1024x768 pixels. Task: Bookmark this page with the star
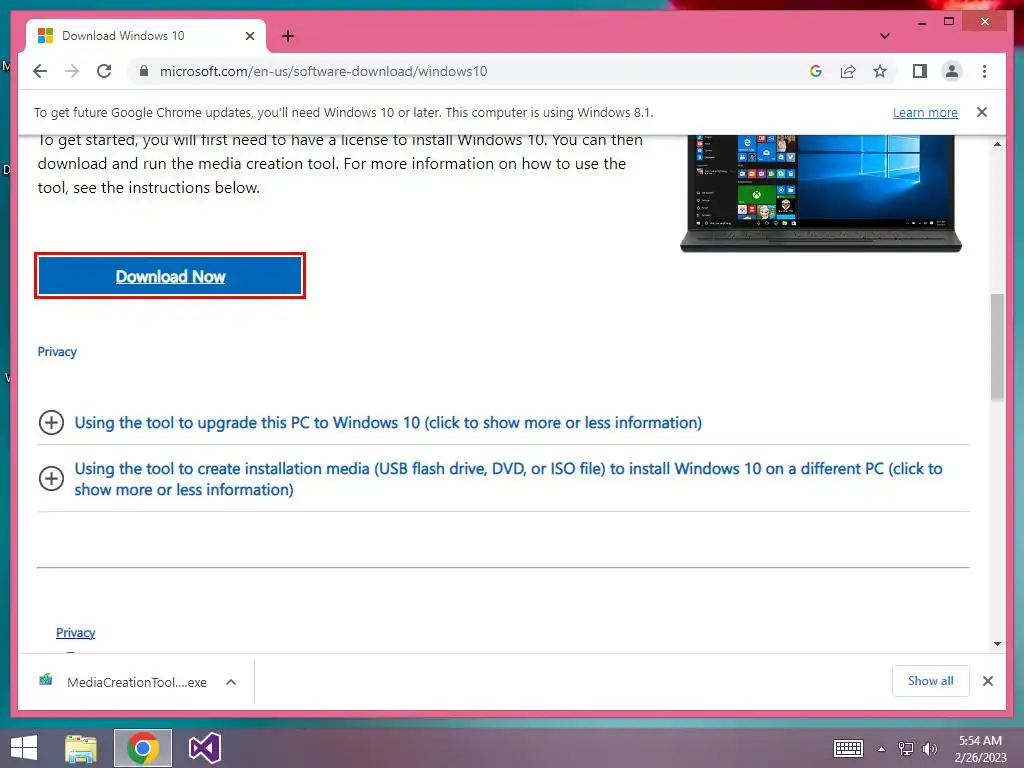click(x=880, y=71)
